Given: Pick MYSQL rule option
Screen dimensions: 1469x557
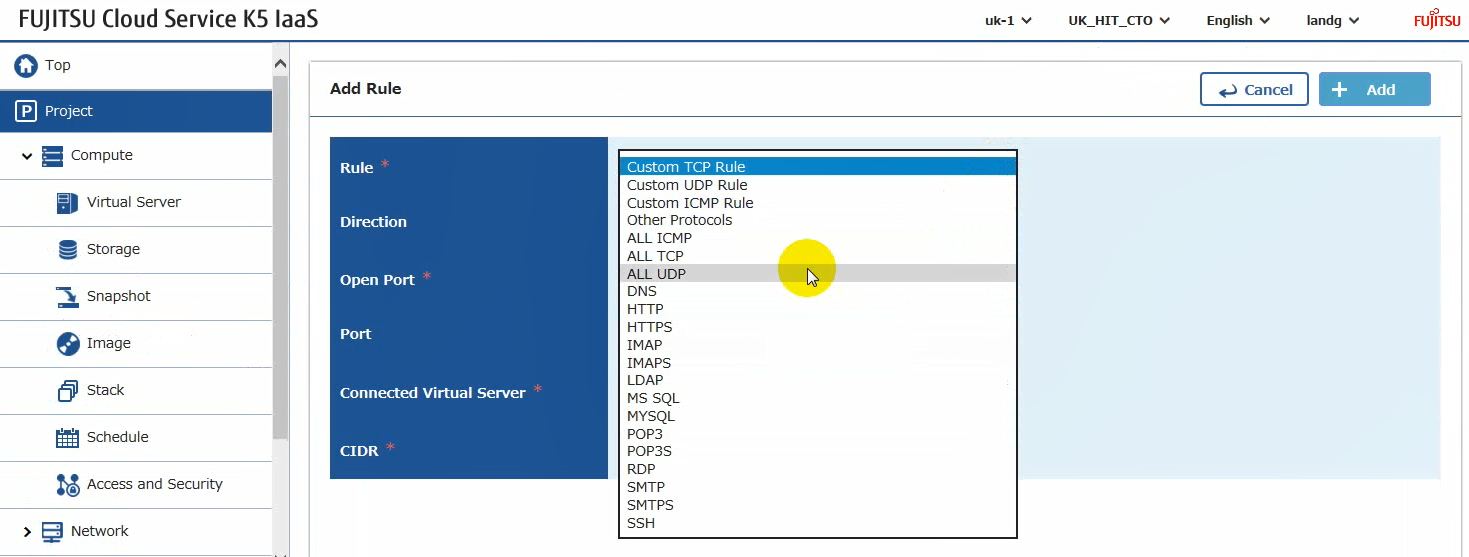Looking at the screenshot, I should tap(818, 416).
